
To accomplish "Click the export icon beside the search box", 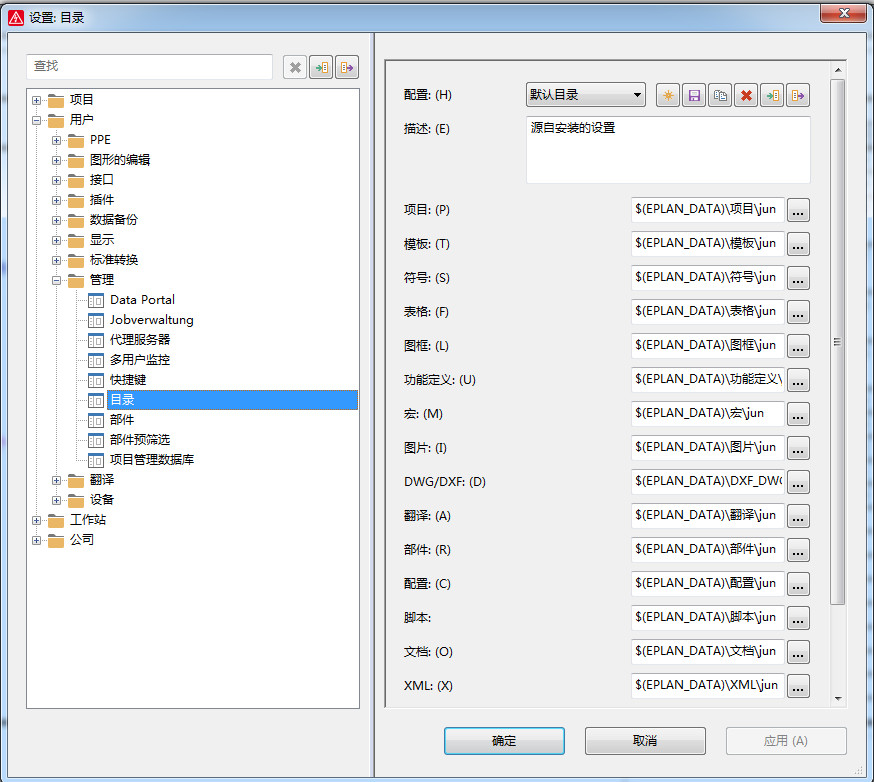I will [347, 67].
